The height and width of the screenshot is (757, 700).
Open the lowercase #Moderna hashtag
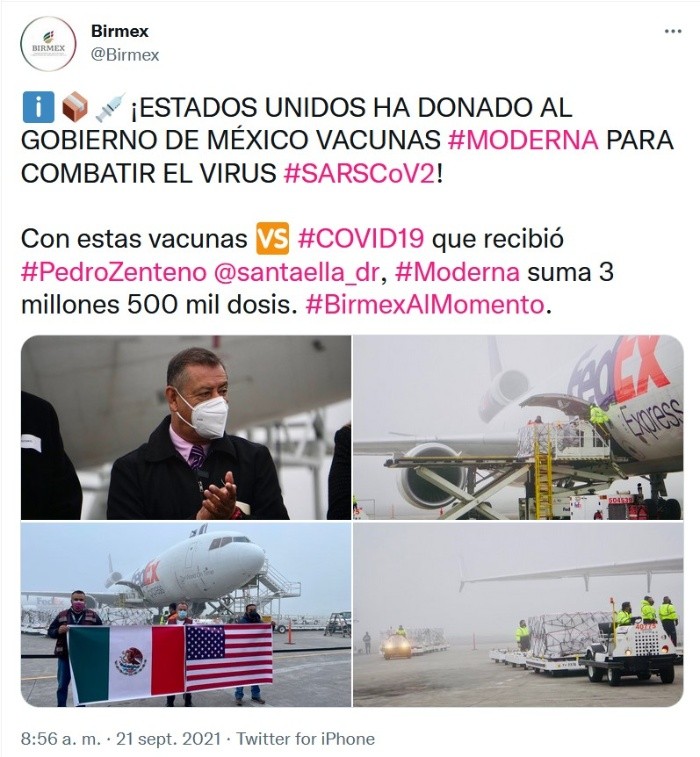click(x=457, y=272)
